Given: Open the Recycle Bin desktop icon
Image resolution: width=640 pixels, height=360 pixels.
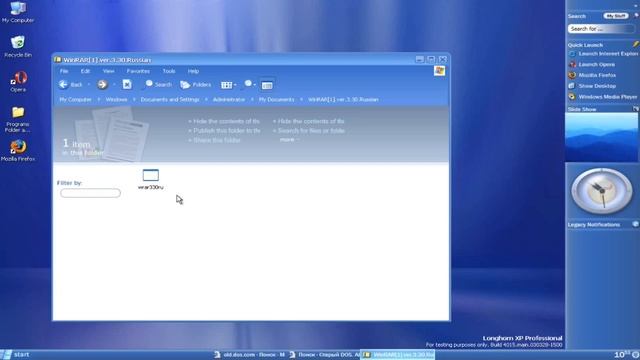Looking at the screenshot, I should pos(18,47).
